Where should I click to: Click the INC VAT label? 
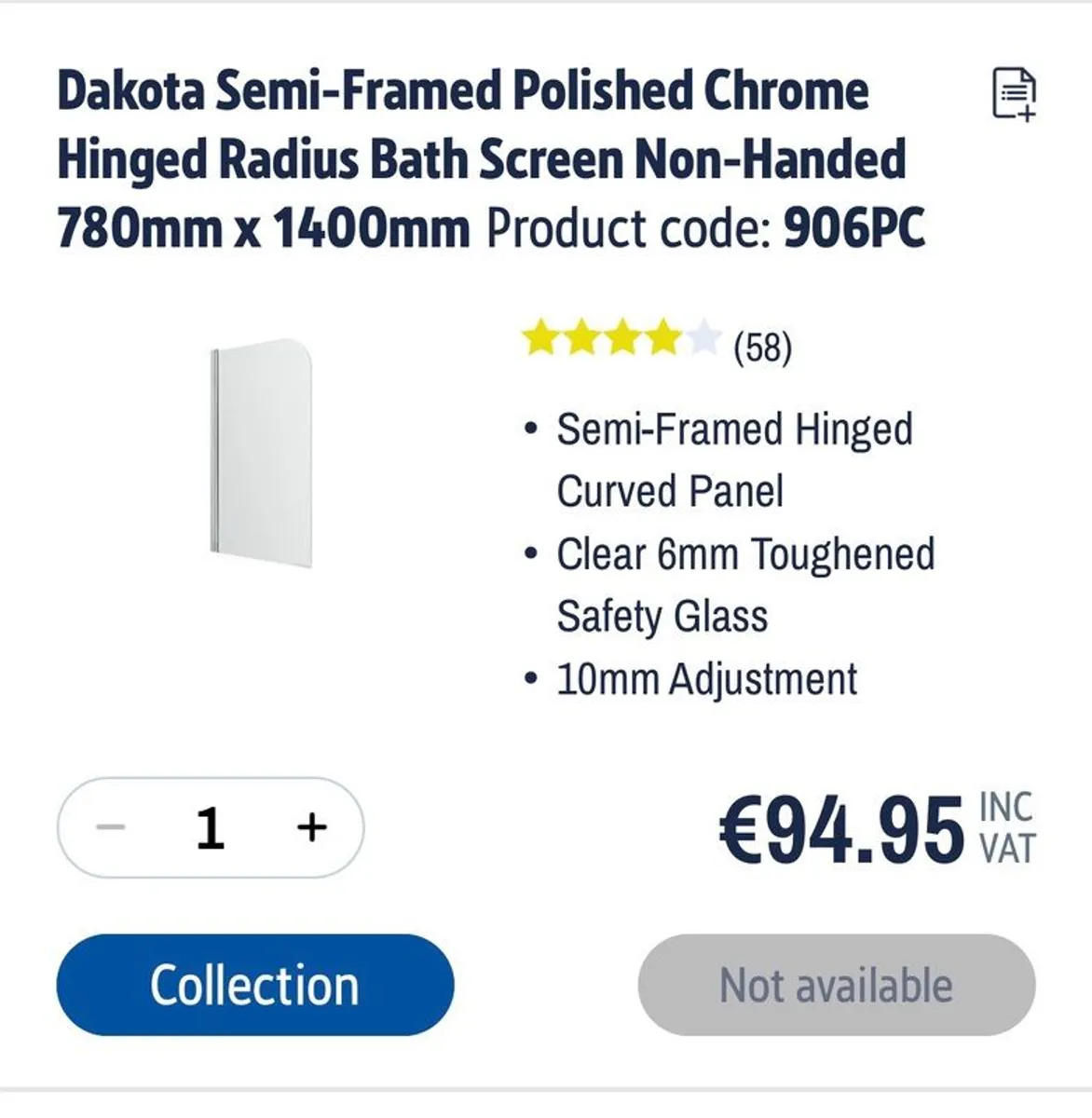point(1006,828)
